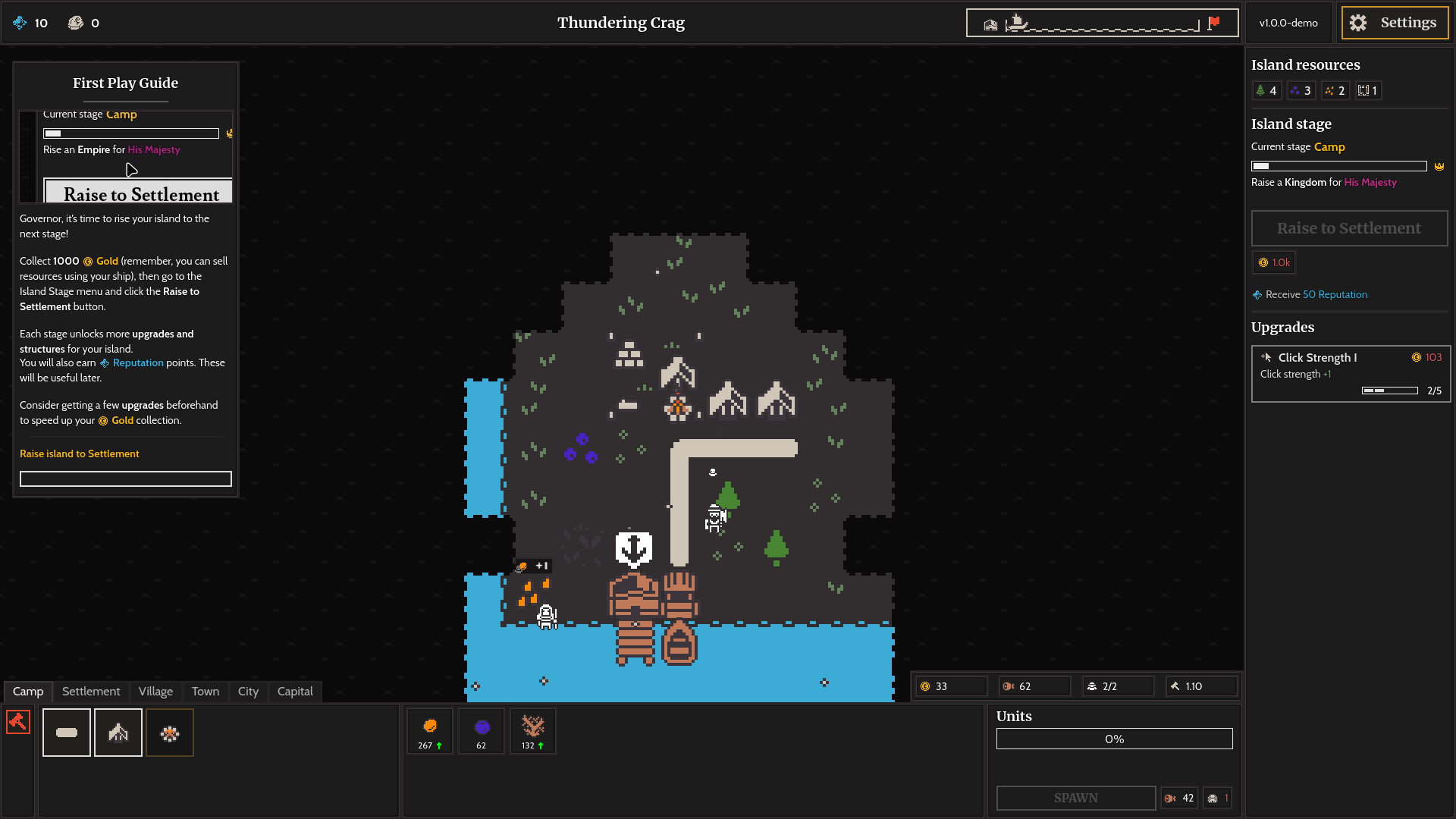Click the orange fruit resource slot
The width and height of the screenshot is (1456, 819).
tap(430, 731)
